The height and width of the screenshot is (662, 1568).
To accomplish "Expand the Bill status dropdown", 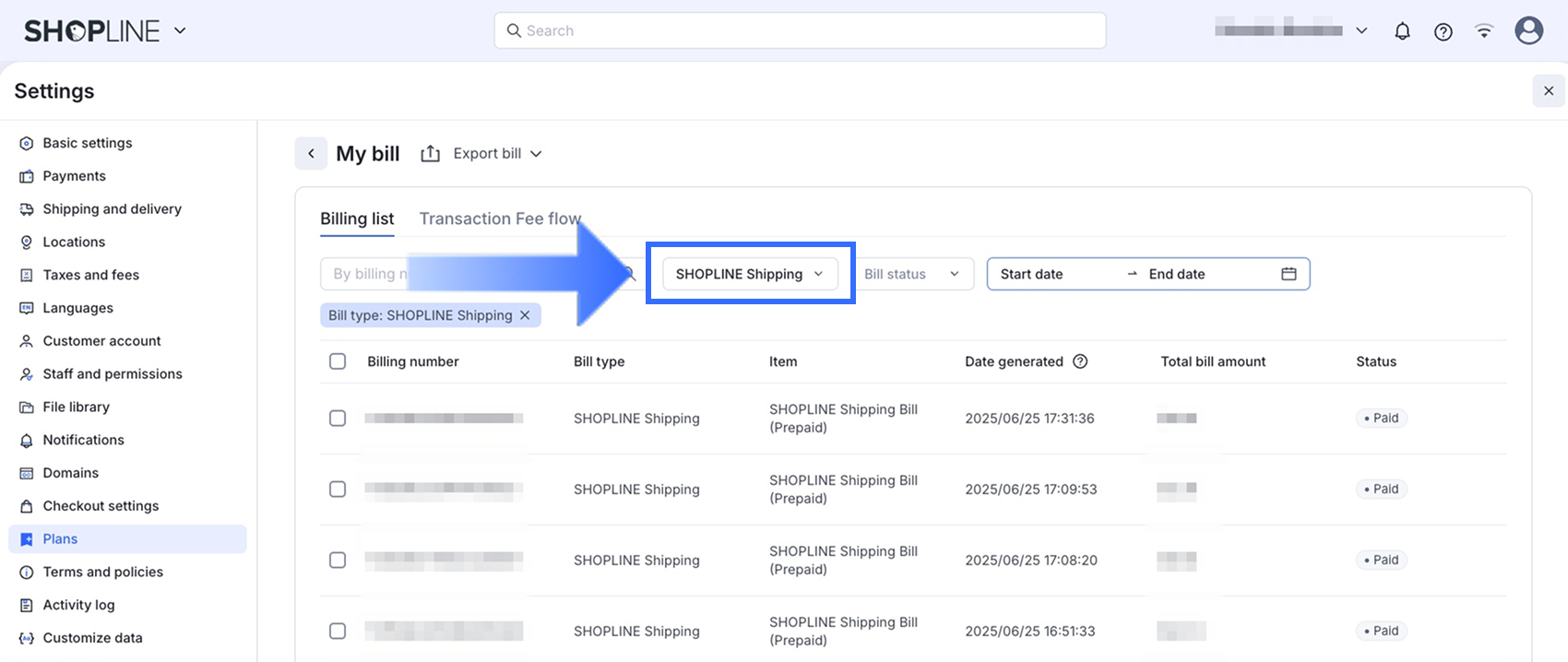I will [911, 274].
